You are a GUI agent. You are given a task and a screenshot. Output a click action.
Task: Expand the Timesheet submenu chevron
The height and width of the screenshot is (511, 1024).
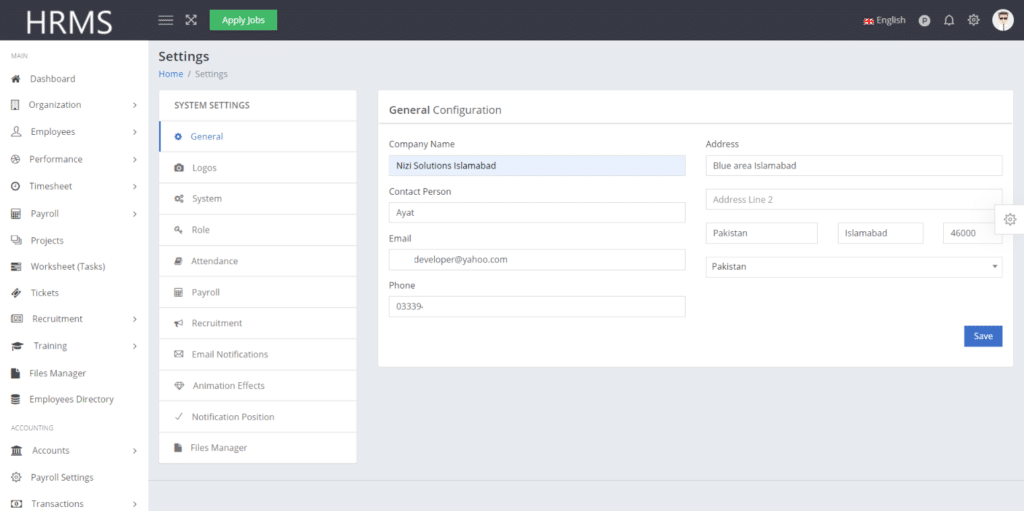[135, 186]
